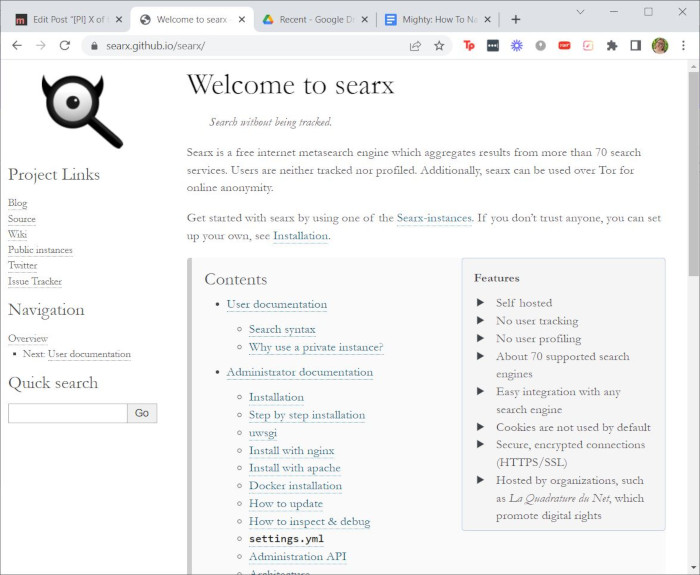Open the gray circular extension icon

click(541, 46)
